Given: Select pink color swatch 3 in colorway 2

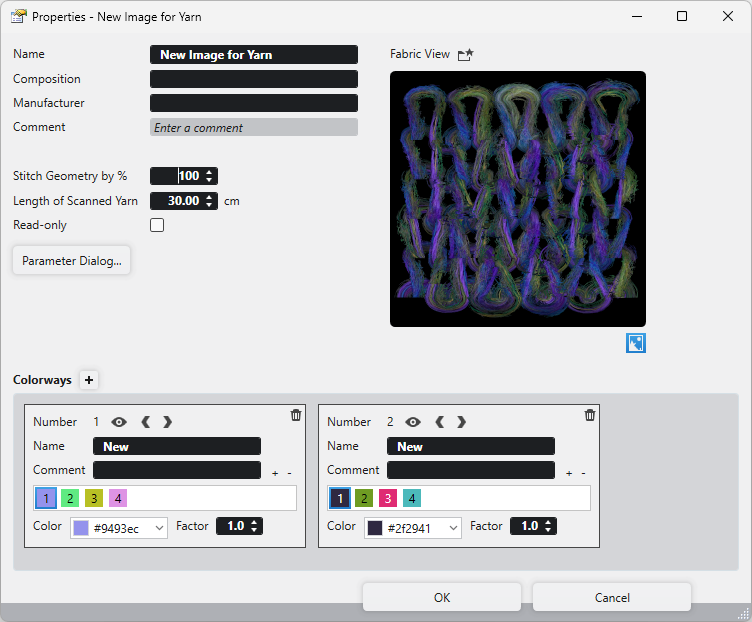Looking at the screenshot, I should pyautogui.click(x=388, y=498).
